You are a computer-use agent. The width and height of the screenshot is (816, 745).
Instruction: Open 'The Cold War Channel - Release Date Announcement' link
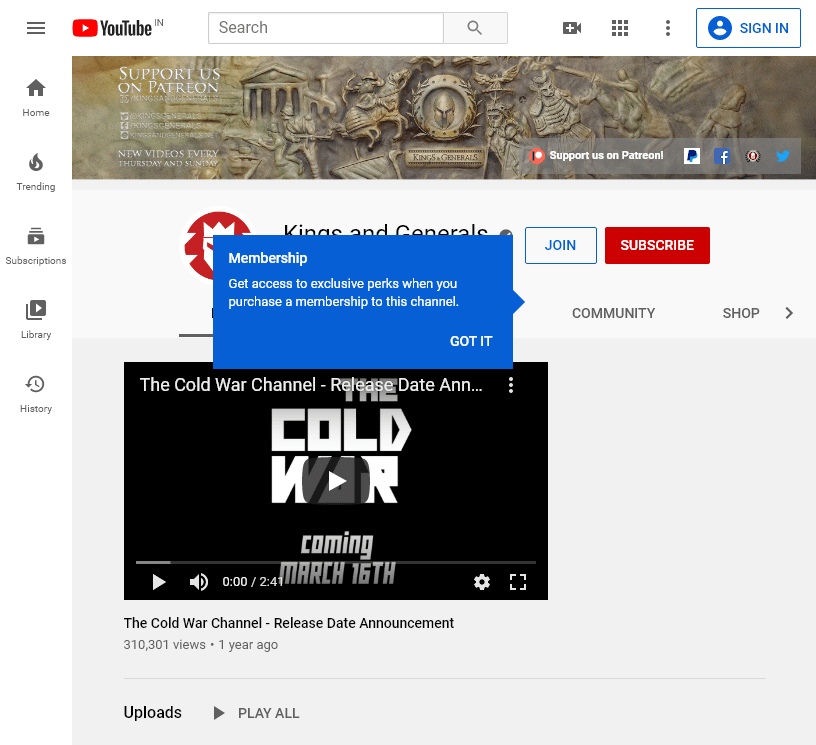pyautogui.click(x=289, y=623)
